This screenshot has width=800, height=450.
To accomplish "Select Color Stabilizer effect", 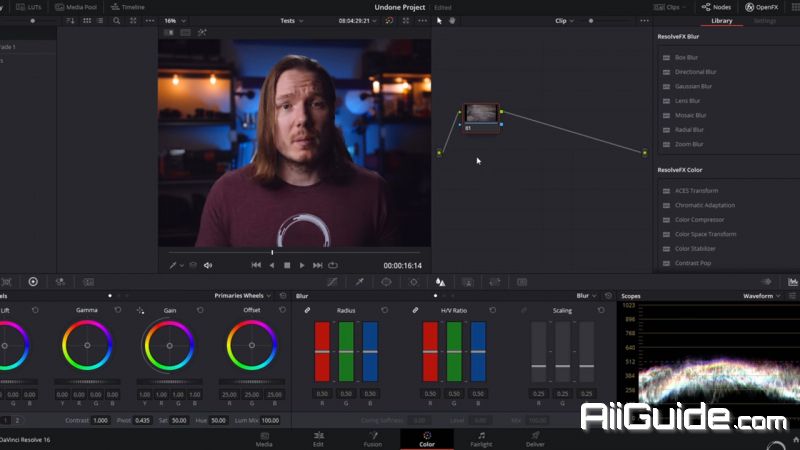I will (695, 248).
